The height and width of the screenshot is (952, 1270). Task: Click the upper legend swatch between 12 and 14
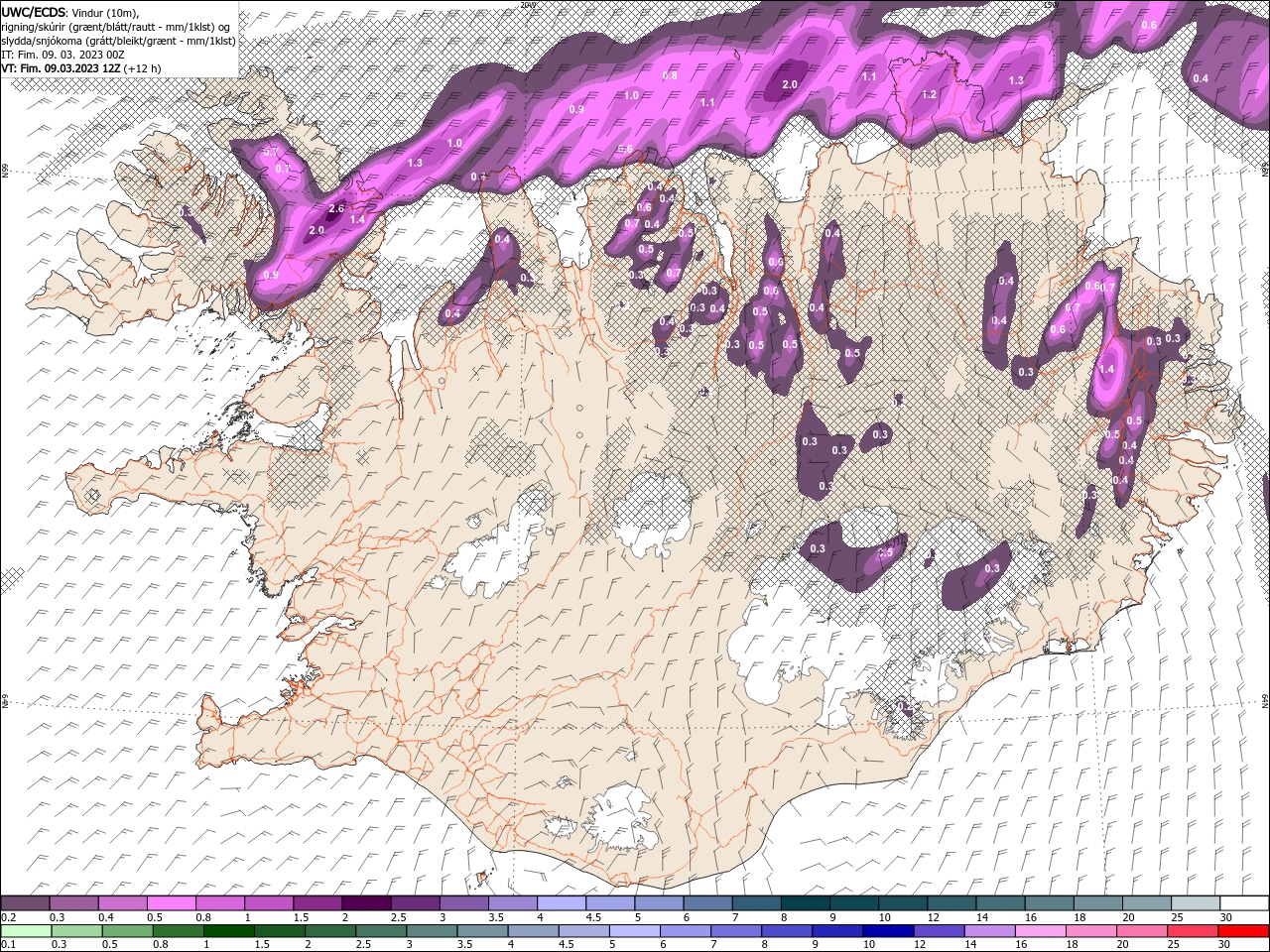pyautogui.click(x=951, y=903)
